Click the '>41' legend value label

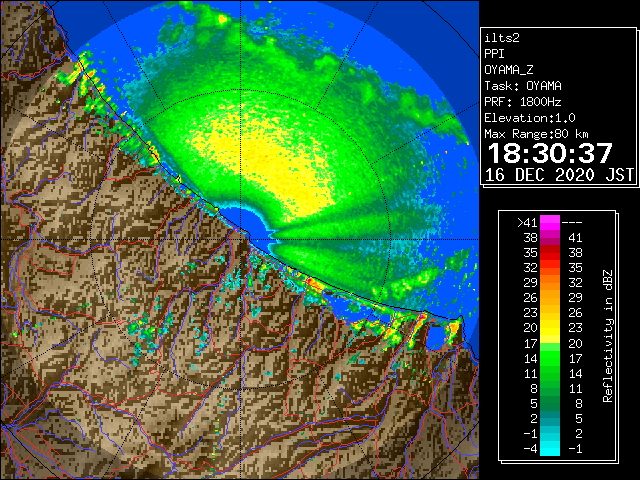527,222
